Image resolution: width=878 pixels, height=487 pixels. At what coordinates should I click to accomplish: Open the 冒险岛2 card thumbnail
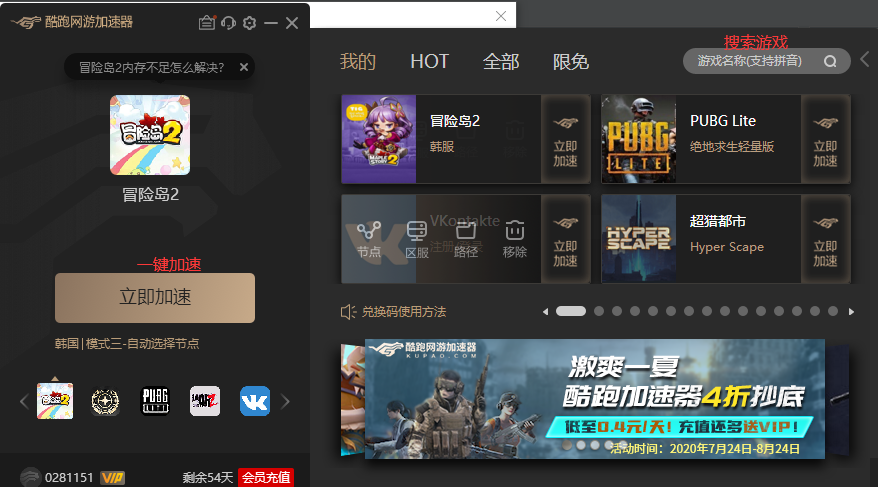[379, 139]
